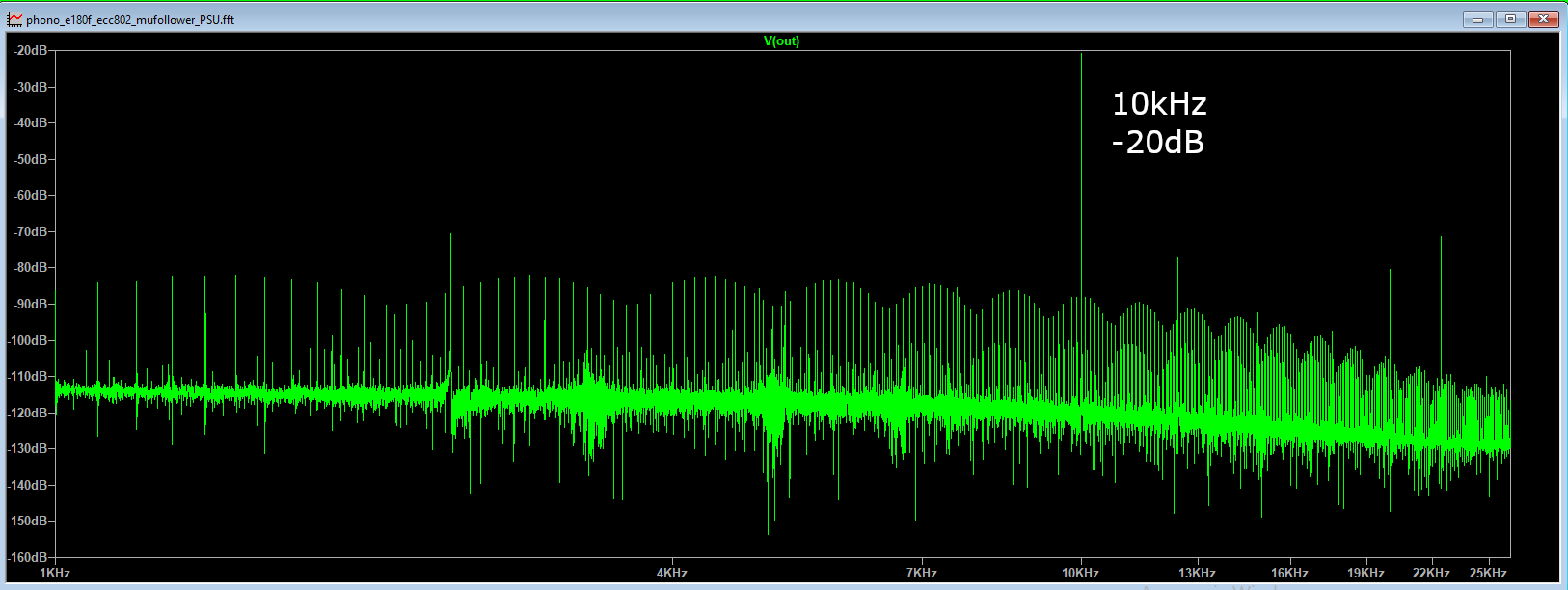Image resolution: width=1568 pixels, height=590 pixels.
Task: Click the 16KHz frequency axis label
Action: pos(1289,573)
